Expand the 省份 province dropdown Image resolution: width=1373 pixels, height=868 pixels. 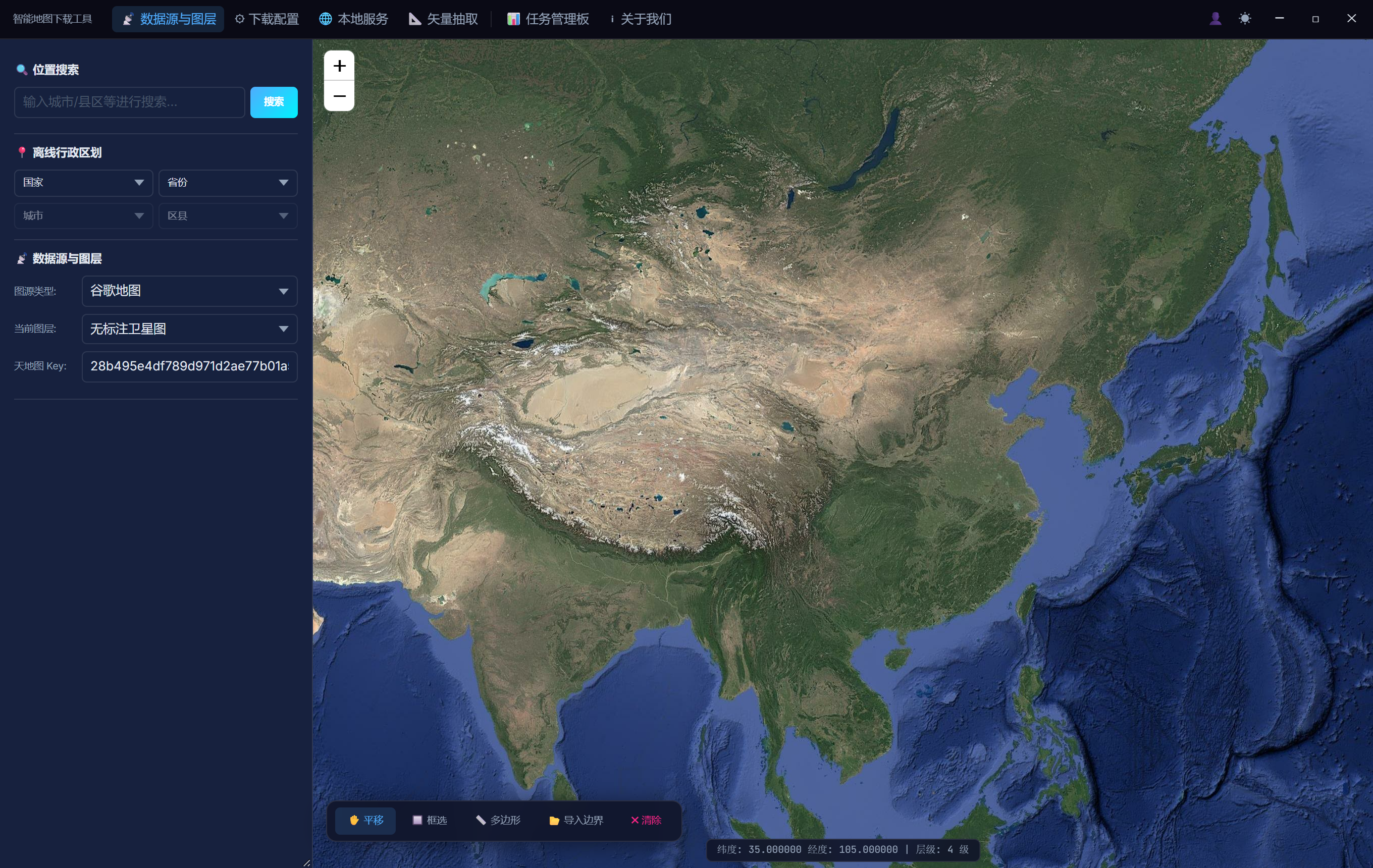pyautogui.click(x=228, y=182)
